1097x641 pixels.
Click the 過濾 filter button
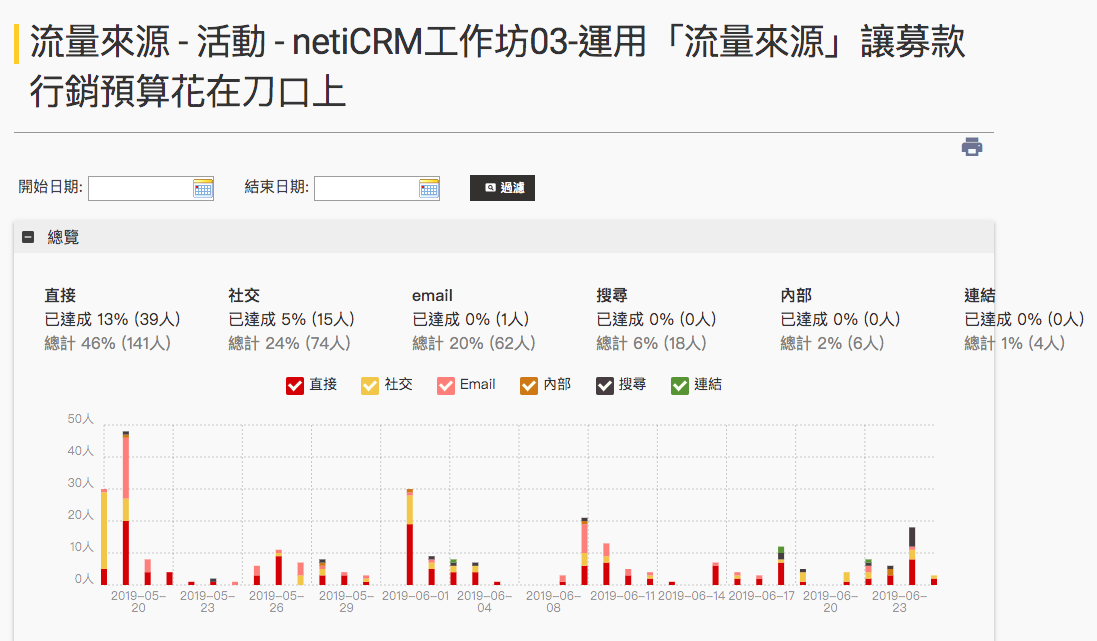502,187
